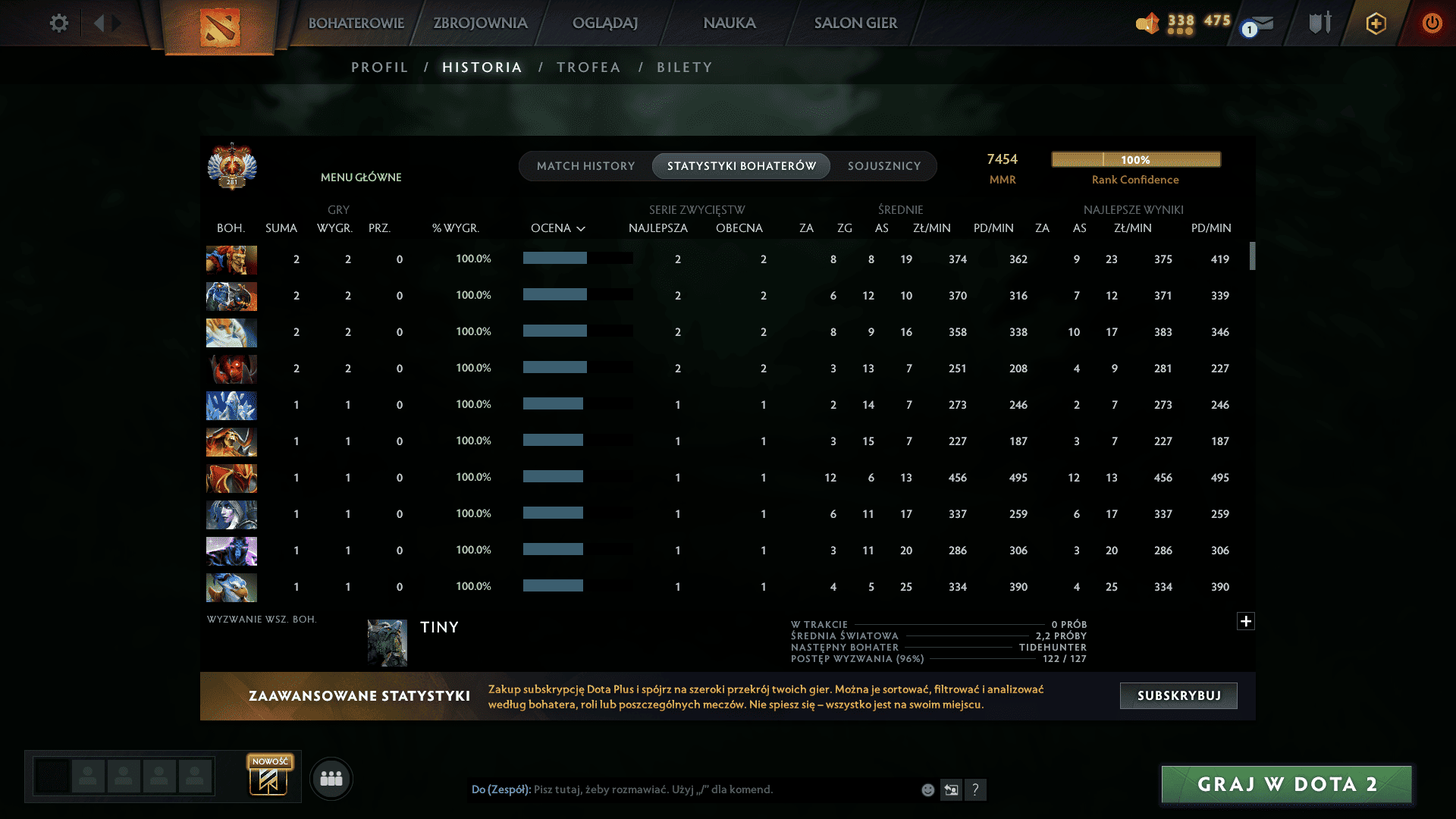Screen dimensions: 1456x819
Task: Select the Sojusznicy toggle
Action: pyautogui.click(x=883, y=166)
